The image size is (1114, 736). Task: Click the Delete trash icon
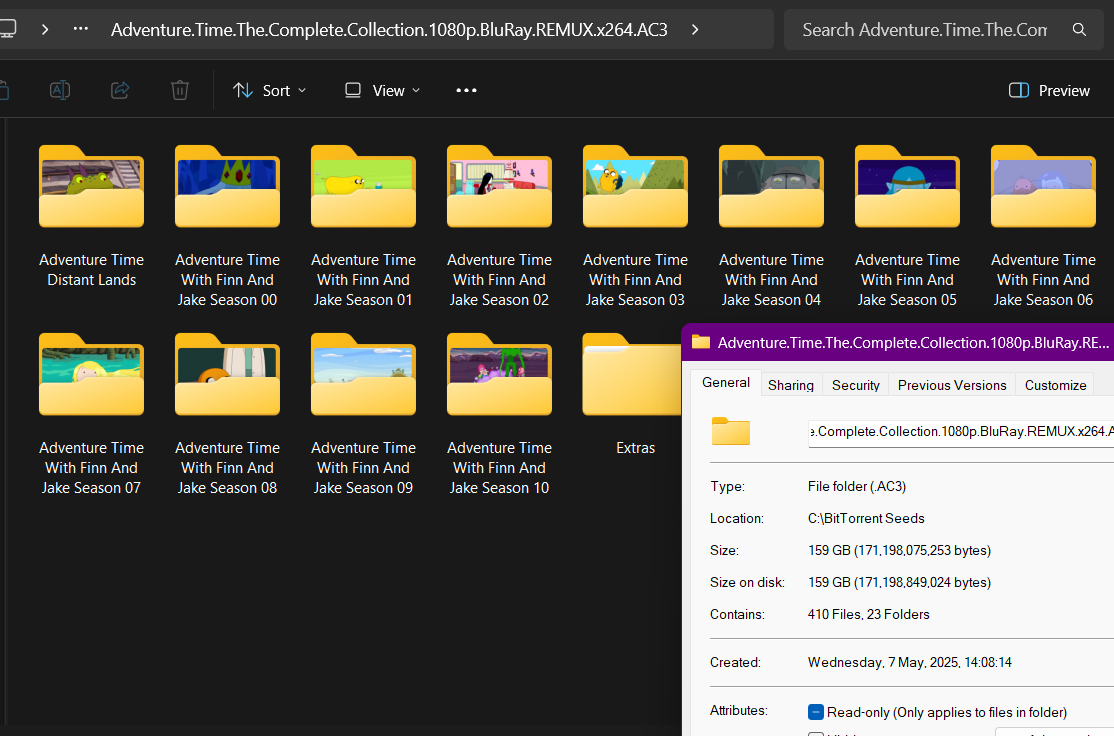click(x=180, y=90)
